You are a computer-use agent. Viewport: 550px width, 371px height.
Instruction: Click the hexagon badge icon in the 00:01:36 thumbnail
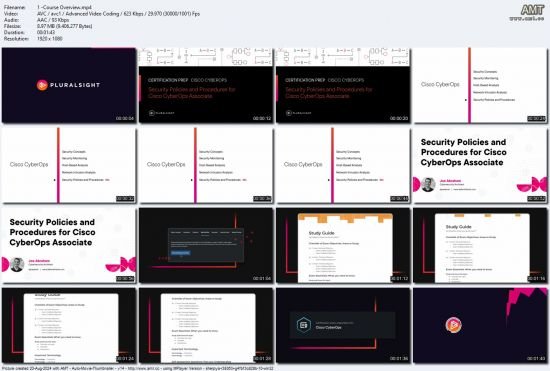click(x=303, y=325)
